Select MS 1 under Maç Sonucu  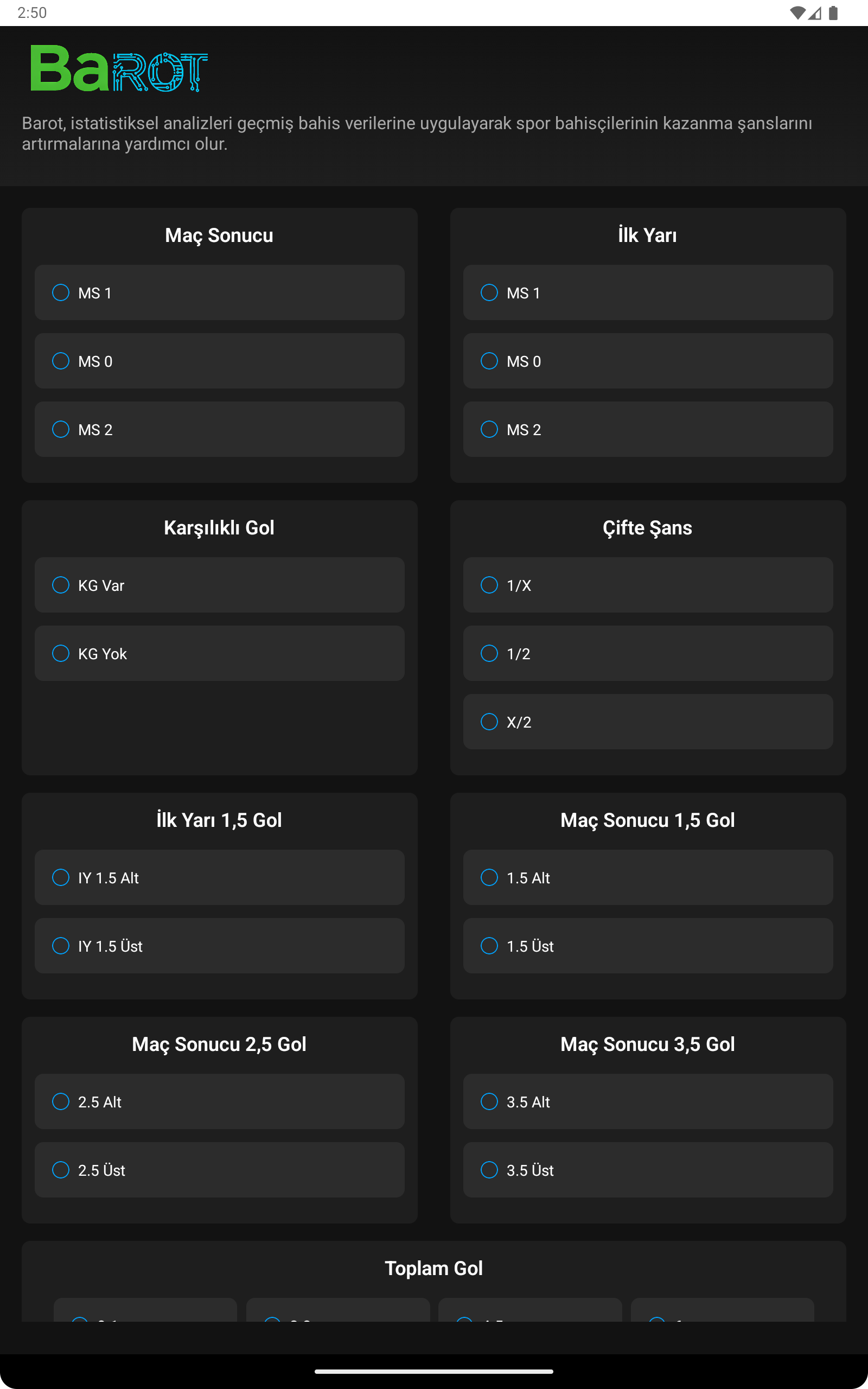pyautogui.click(x=61, y=293)
